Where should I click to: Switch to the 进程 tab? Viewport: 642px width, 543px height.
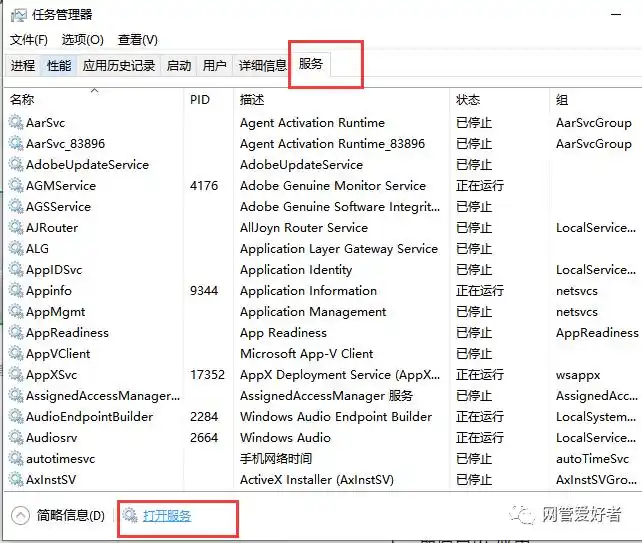tap(23, 65)
